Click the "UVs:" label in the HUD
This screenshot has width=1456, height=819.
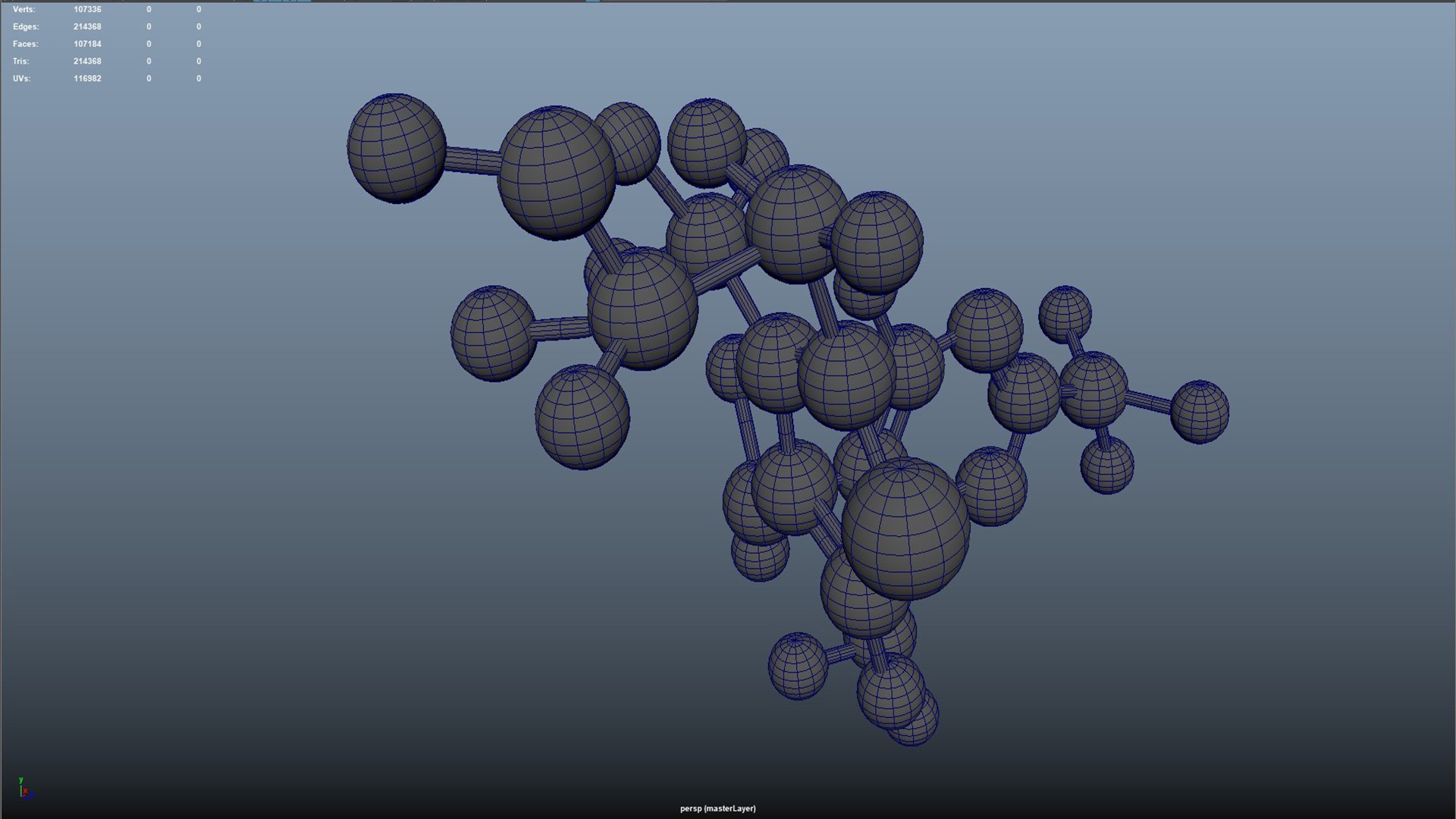click(21, 79)
